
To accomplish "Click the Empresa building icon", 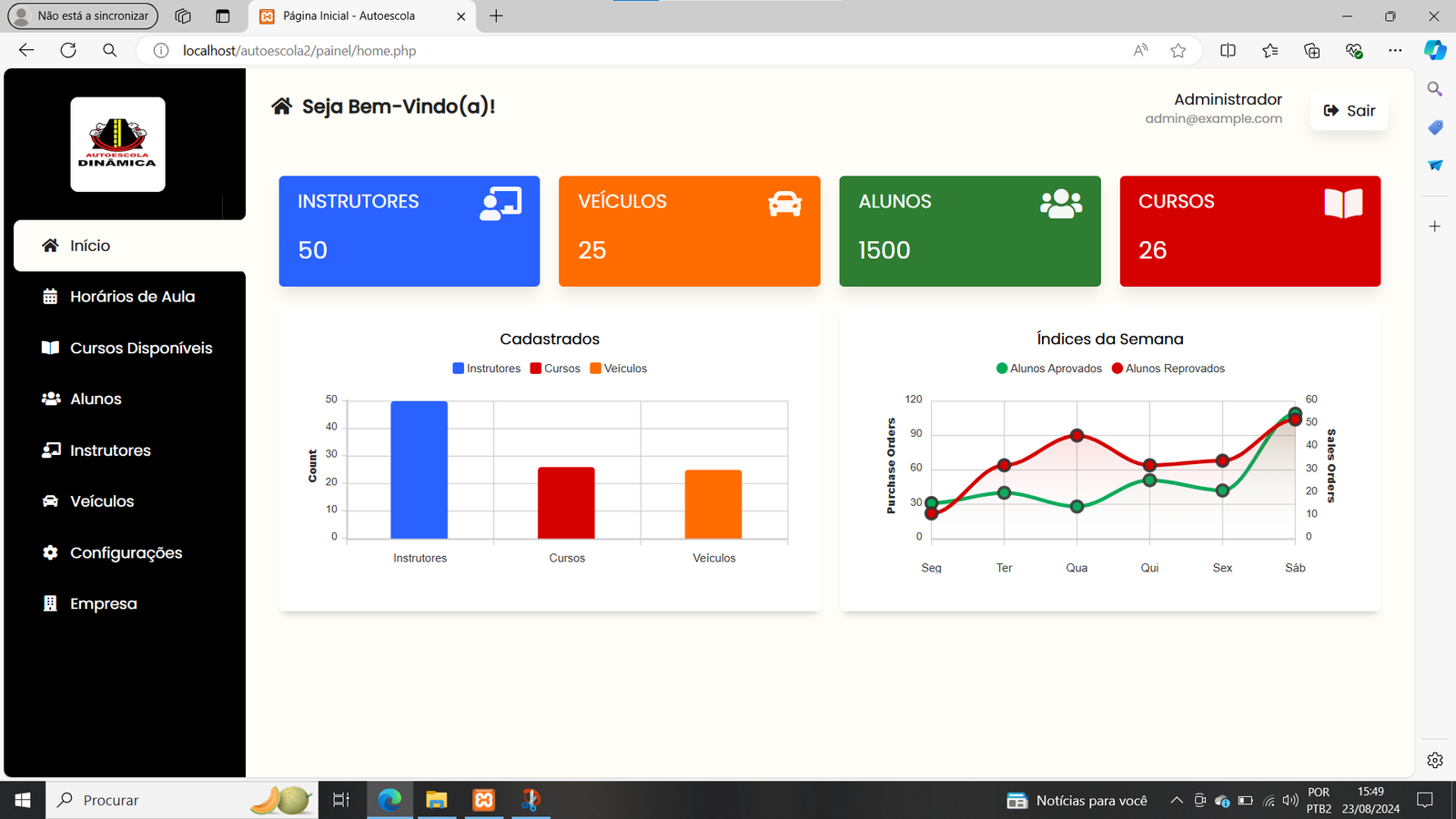I will (x=51, y=603).
